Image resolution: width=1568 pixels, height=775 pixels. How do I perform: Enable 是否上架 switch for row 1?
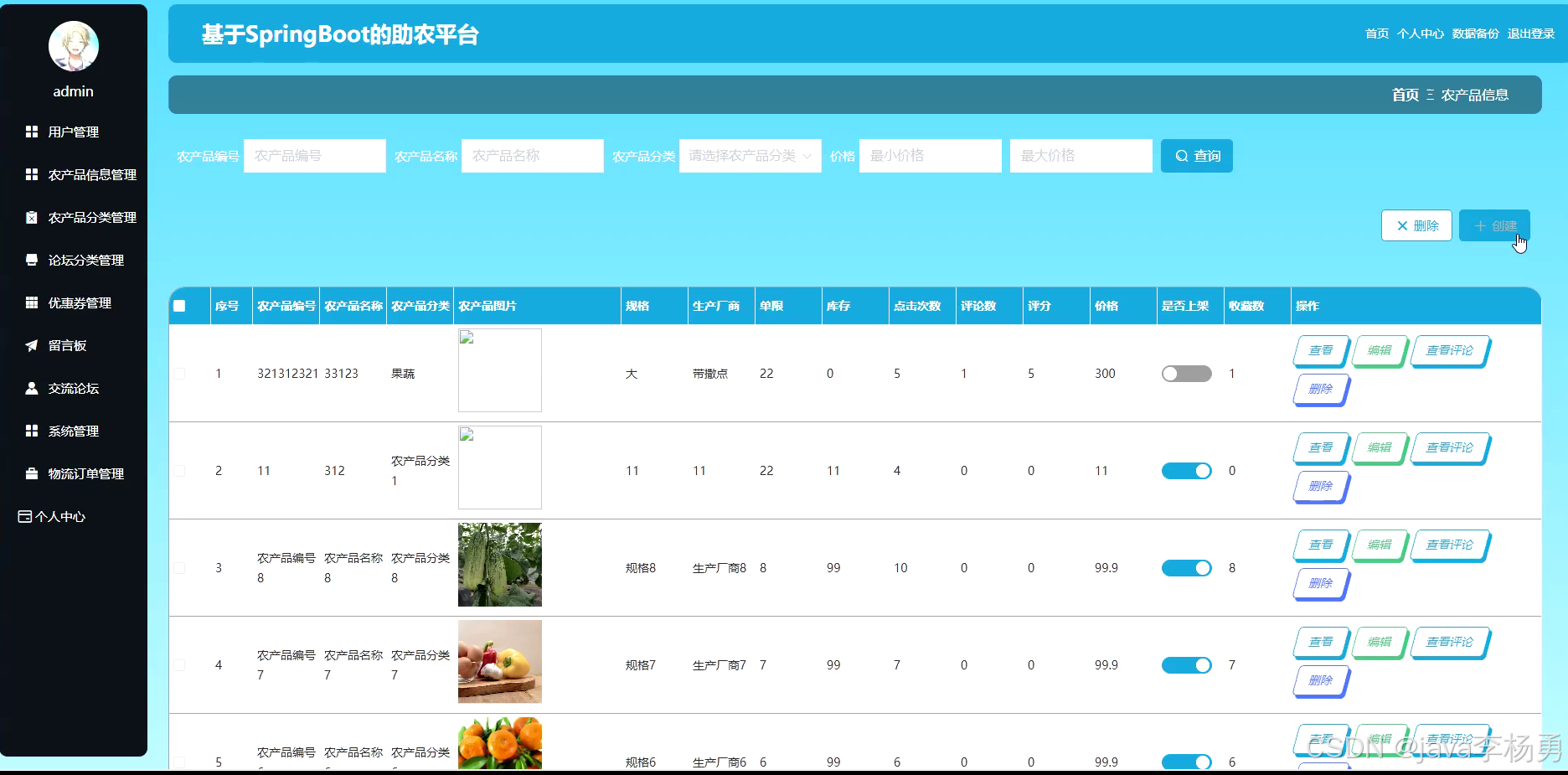click(1187, 374)
